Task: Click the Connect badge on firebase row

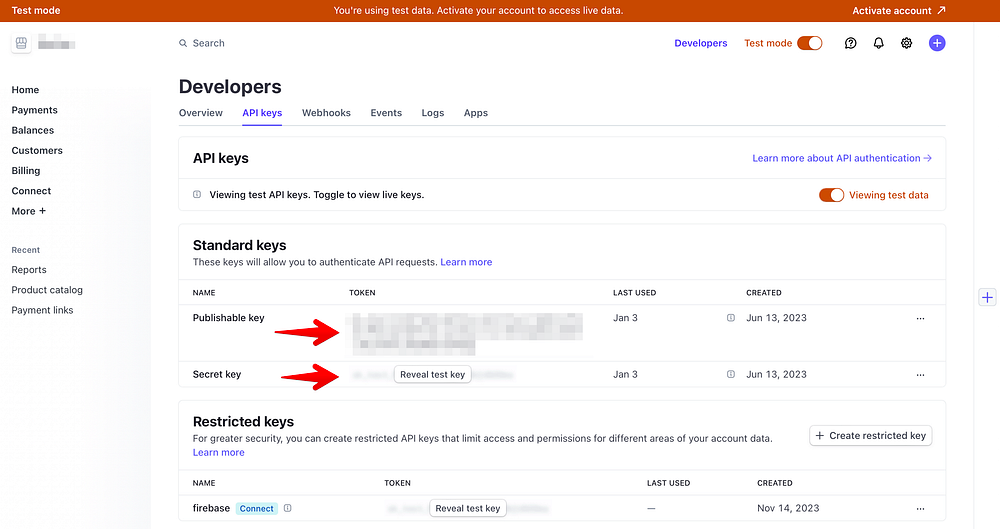Action: pyautogui.click(x=256, y=509)
